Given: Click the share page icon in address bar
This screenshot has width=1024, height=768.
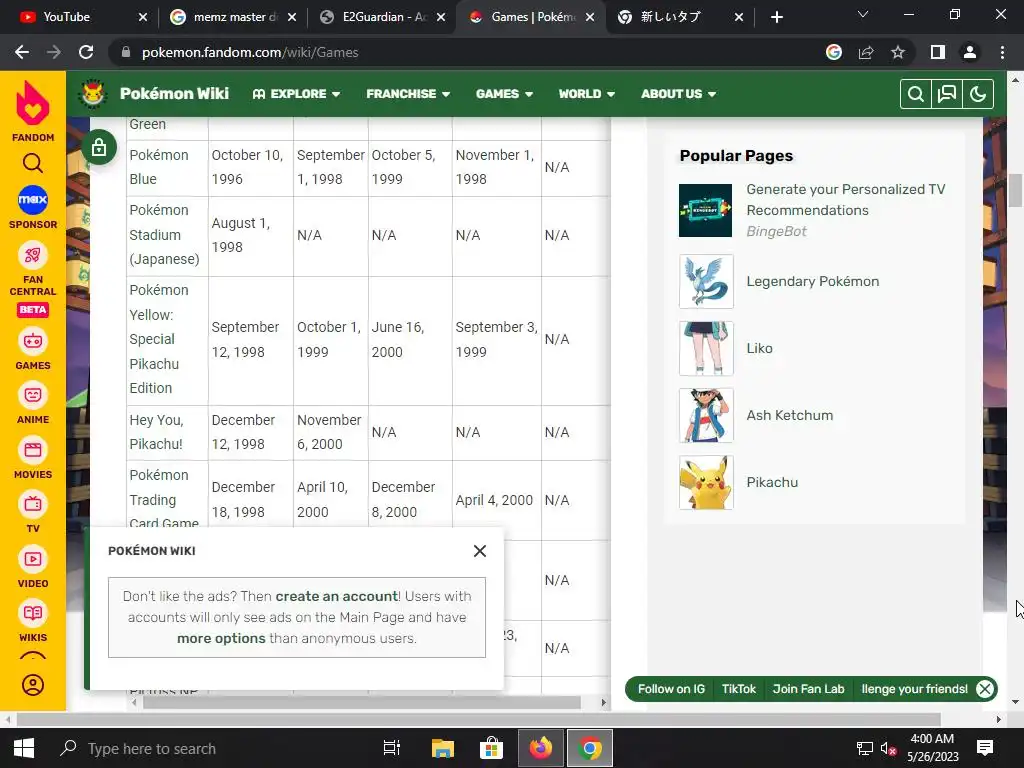Looking at the screenshot, I should point(866,52).
